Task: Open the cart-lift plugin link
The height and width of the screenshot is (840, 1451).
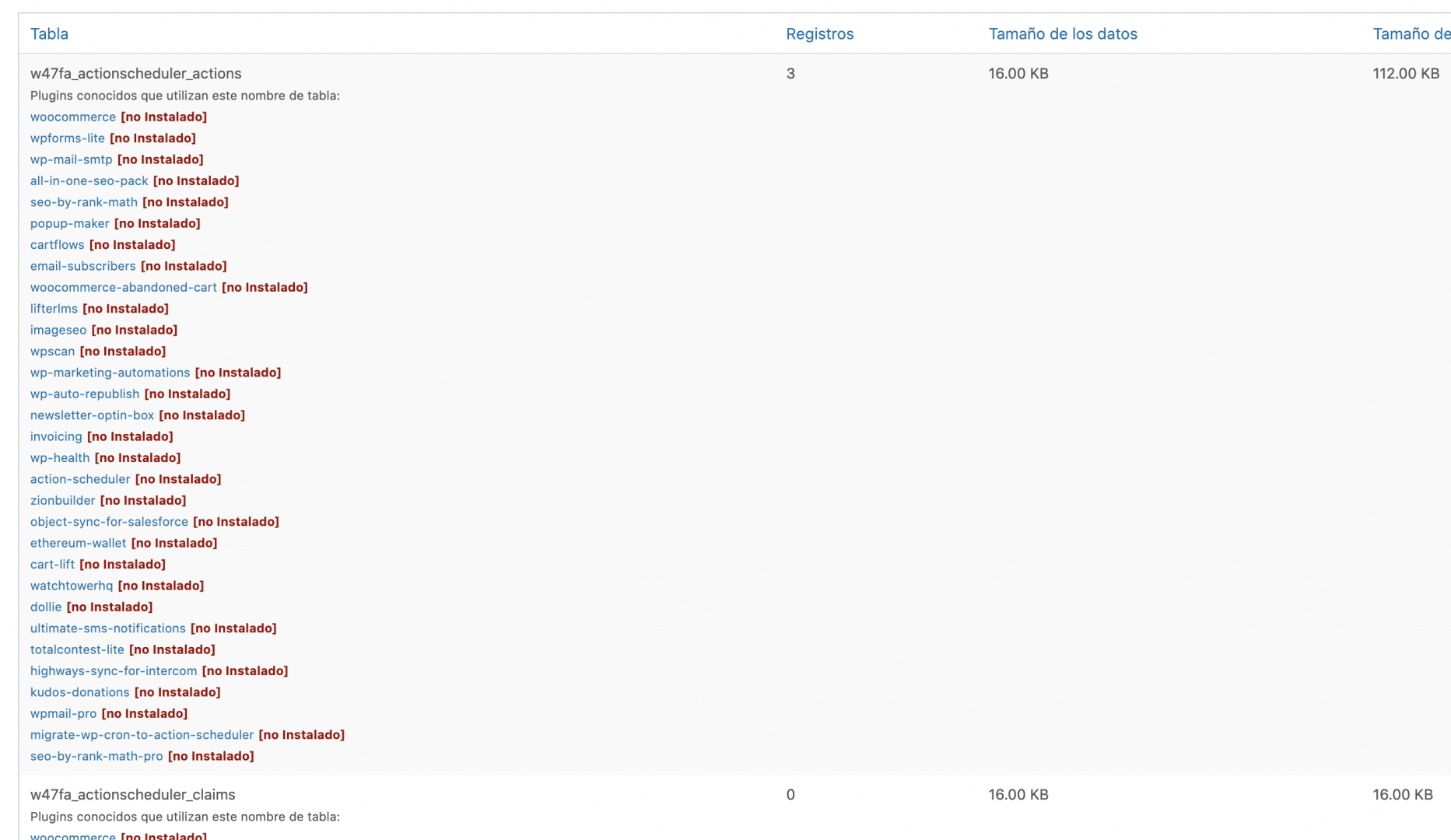Action: pyautogui.click(x=53, y=564)
